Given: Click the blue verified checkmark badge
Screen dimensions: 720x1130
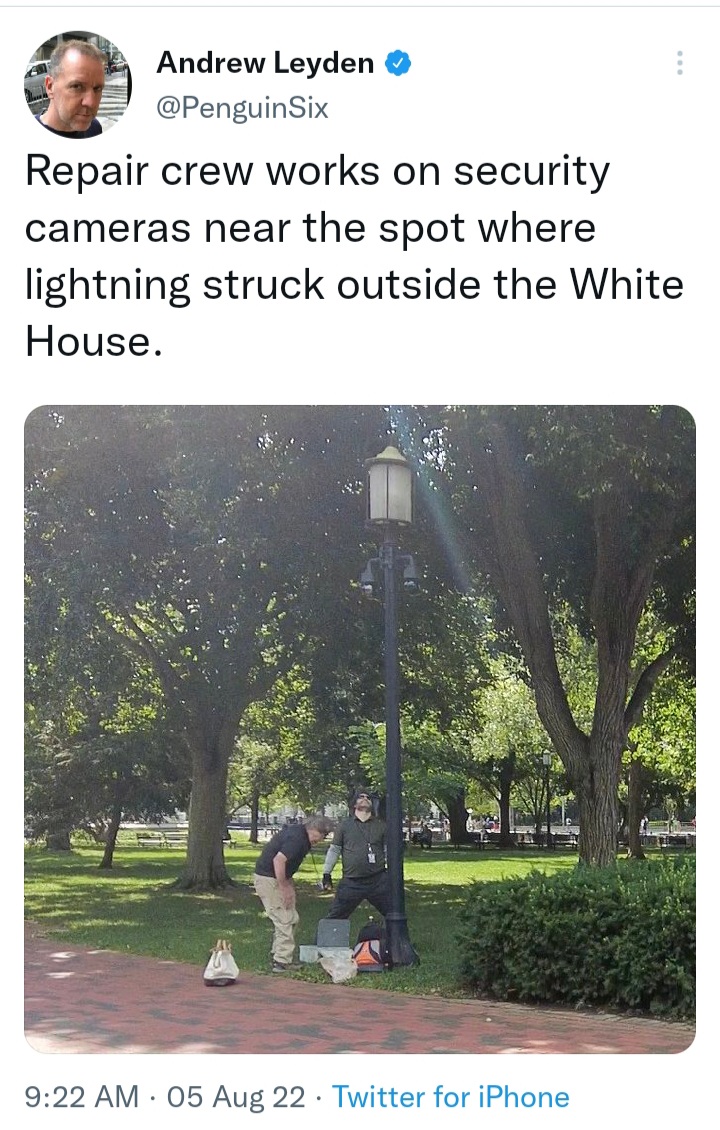Looking at the screenshot, I should tap(398, 63).
